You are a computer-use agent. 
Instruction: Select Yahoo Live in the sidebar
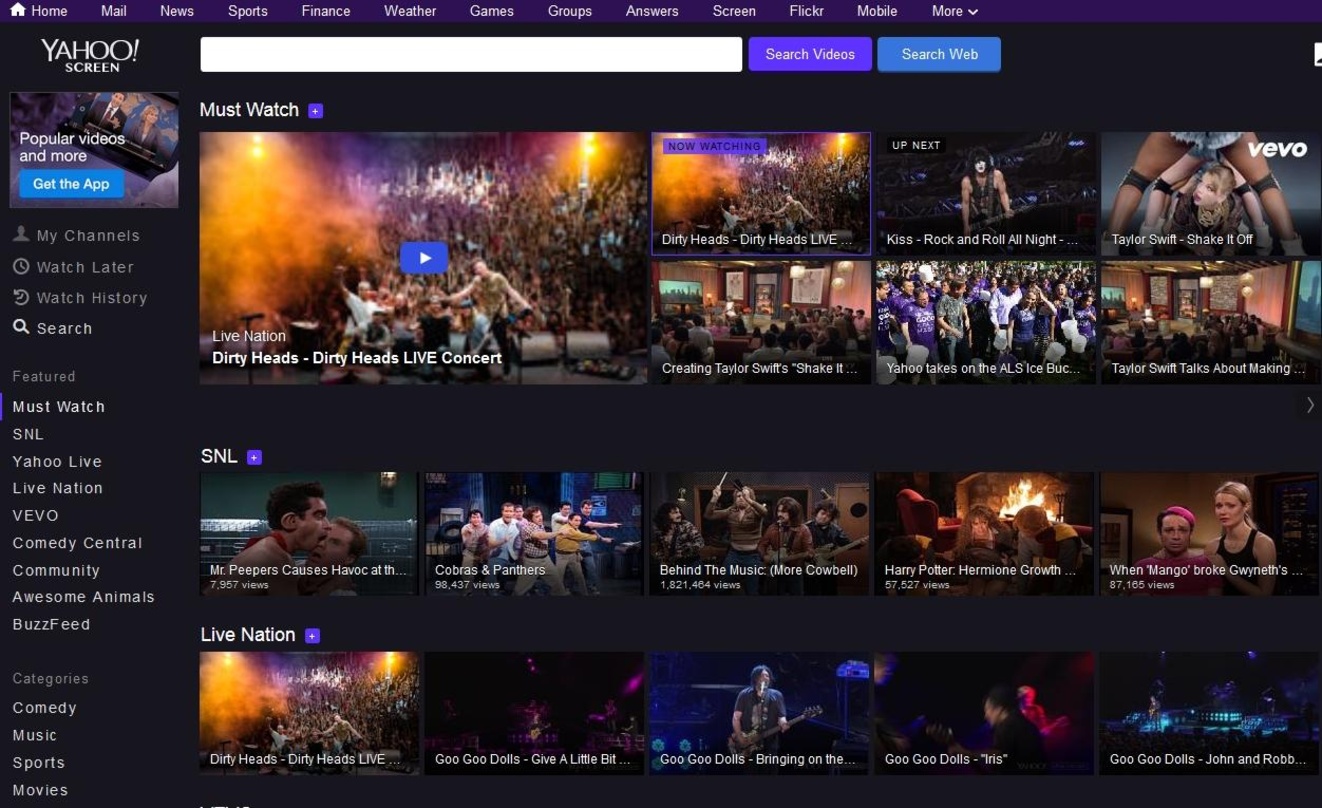[57, 462]
